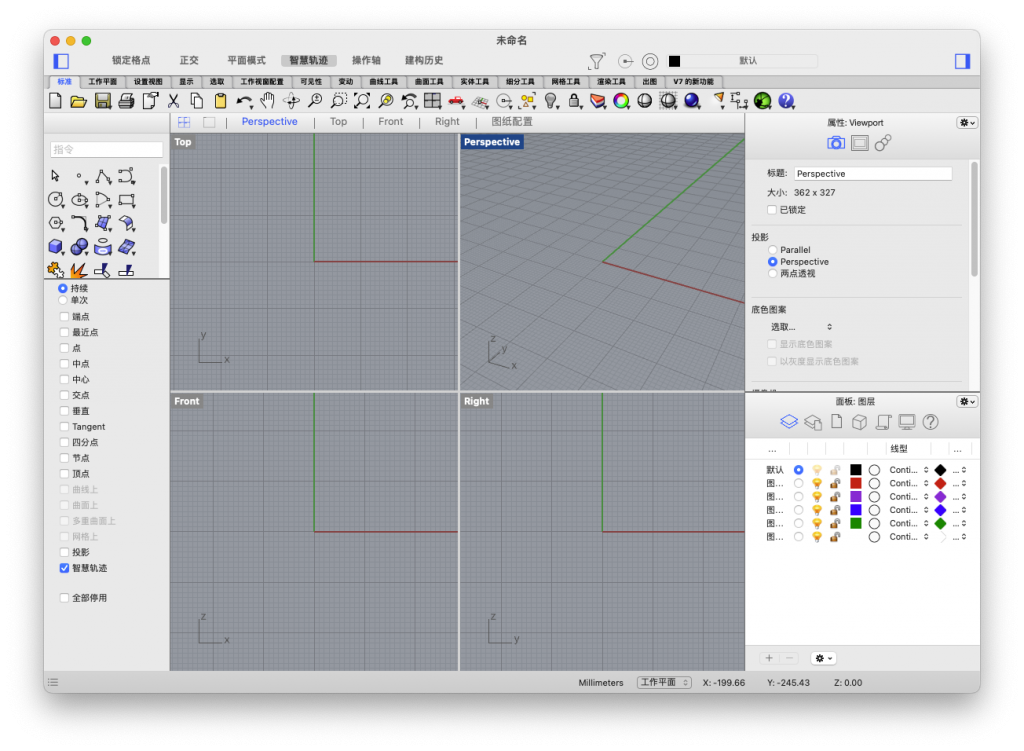Open the 曲线工具 toolbar tab
1024x751 pixels.
click(x=383, y=82)
